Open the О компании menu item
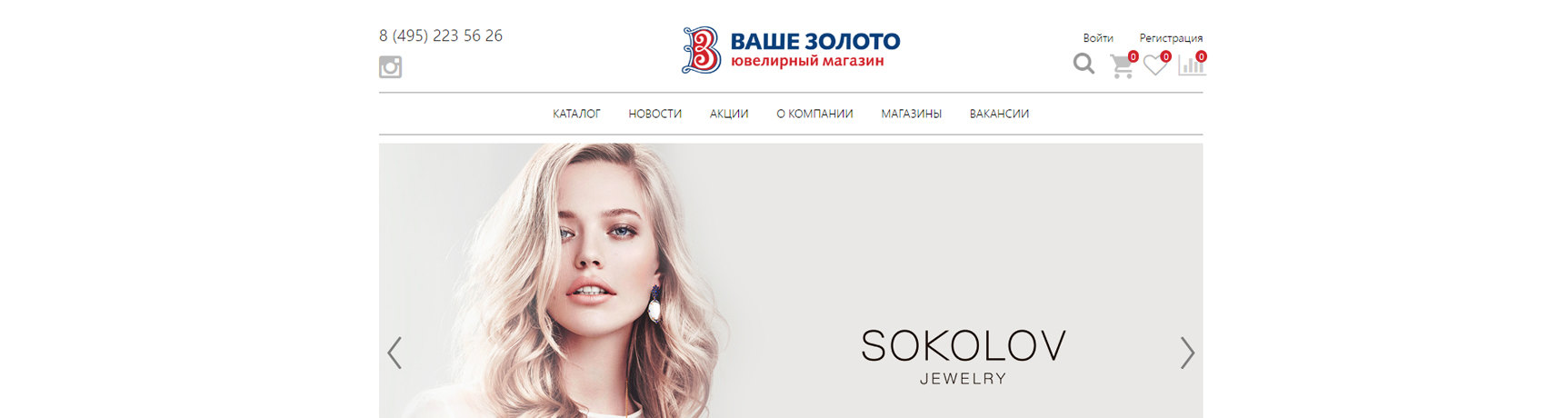Viewport: 1568px width, 418px height. [x=814, y=114]
